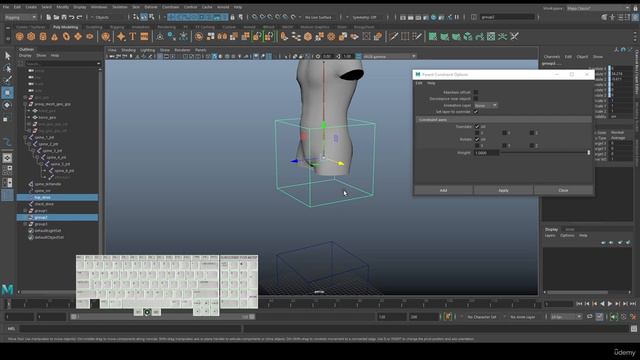Click the MEL command line input
The image size is (640, 360).
[x=130, y=329]
